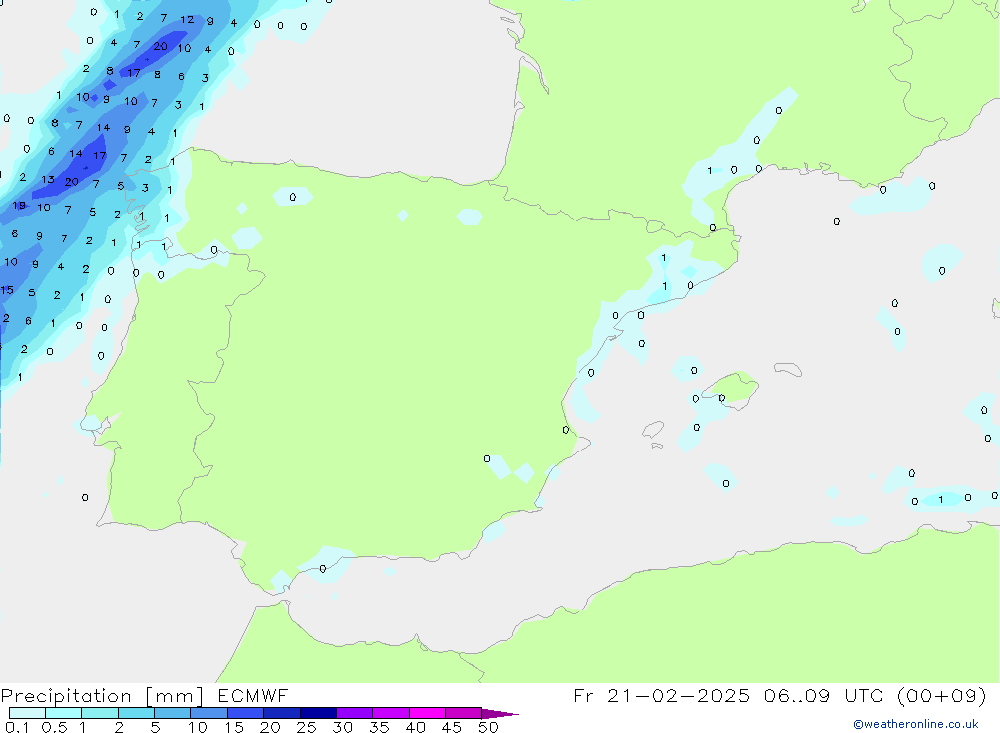Screen dimensions: 1000x733
Task: Pick the 25–30 mm darkest navy swatch
Action: 318,713
